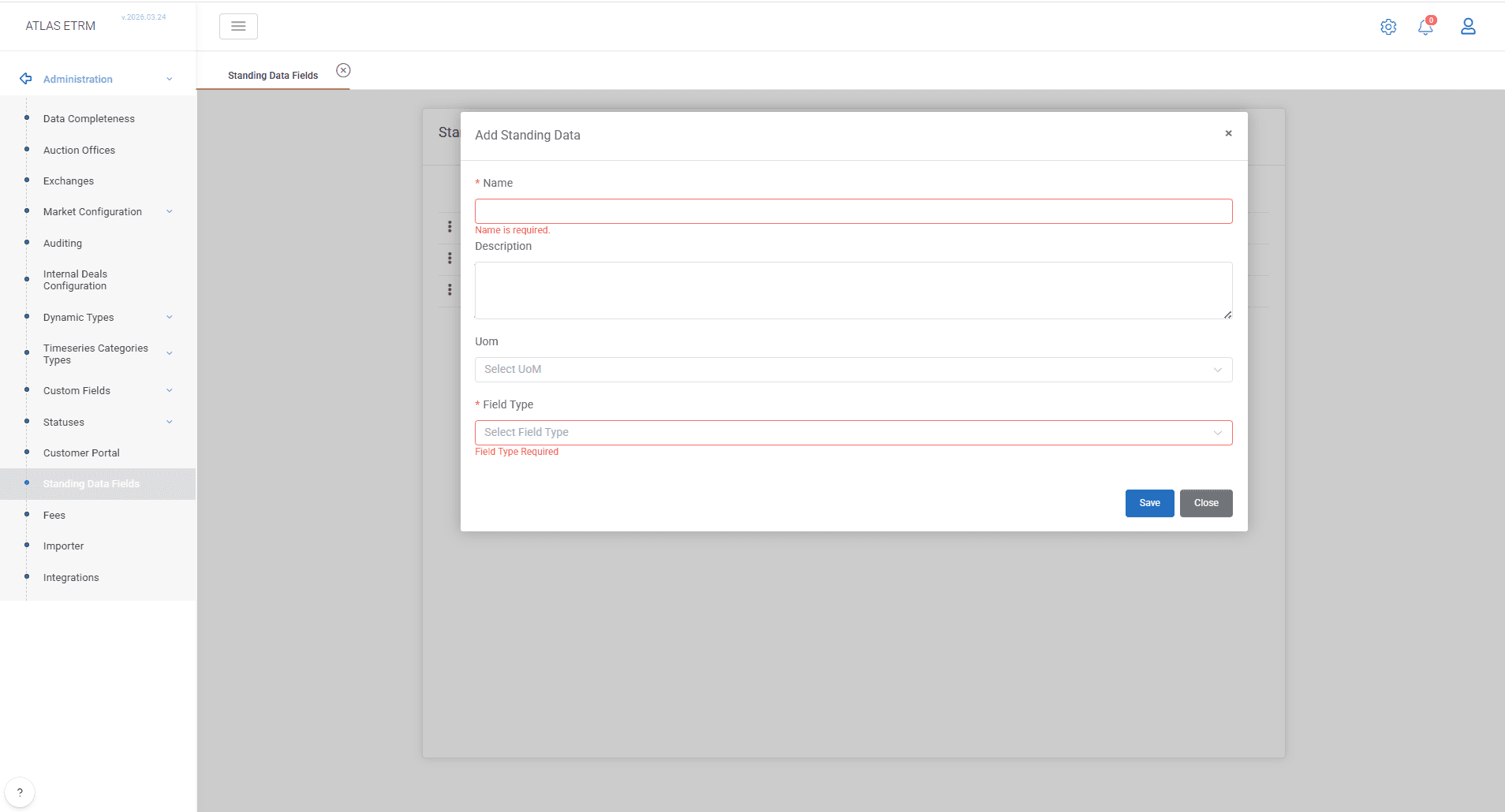
Task: Expand the Statuses submenu
Action: (169, 422)
